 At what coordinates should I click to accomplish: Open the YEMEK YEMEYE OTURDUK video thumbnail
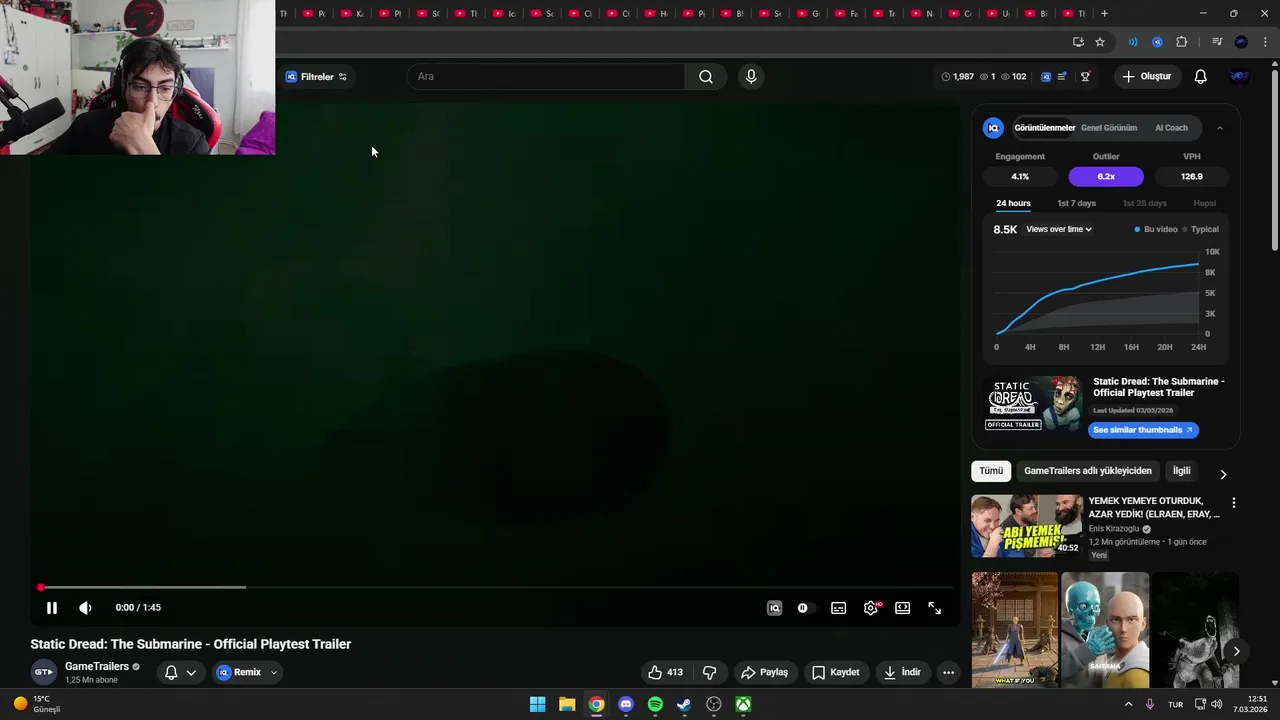click(x=1027, y=526)
